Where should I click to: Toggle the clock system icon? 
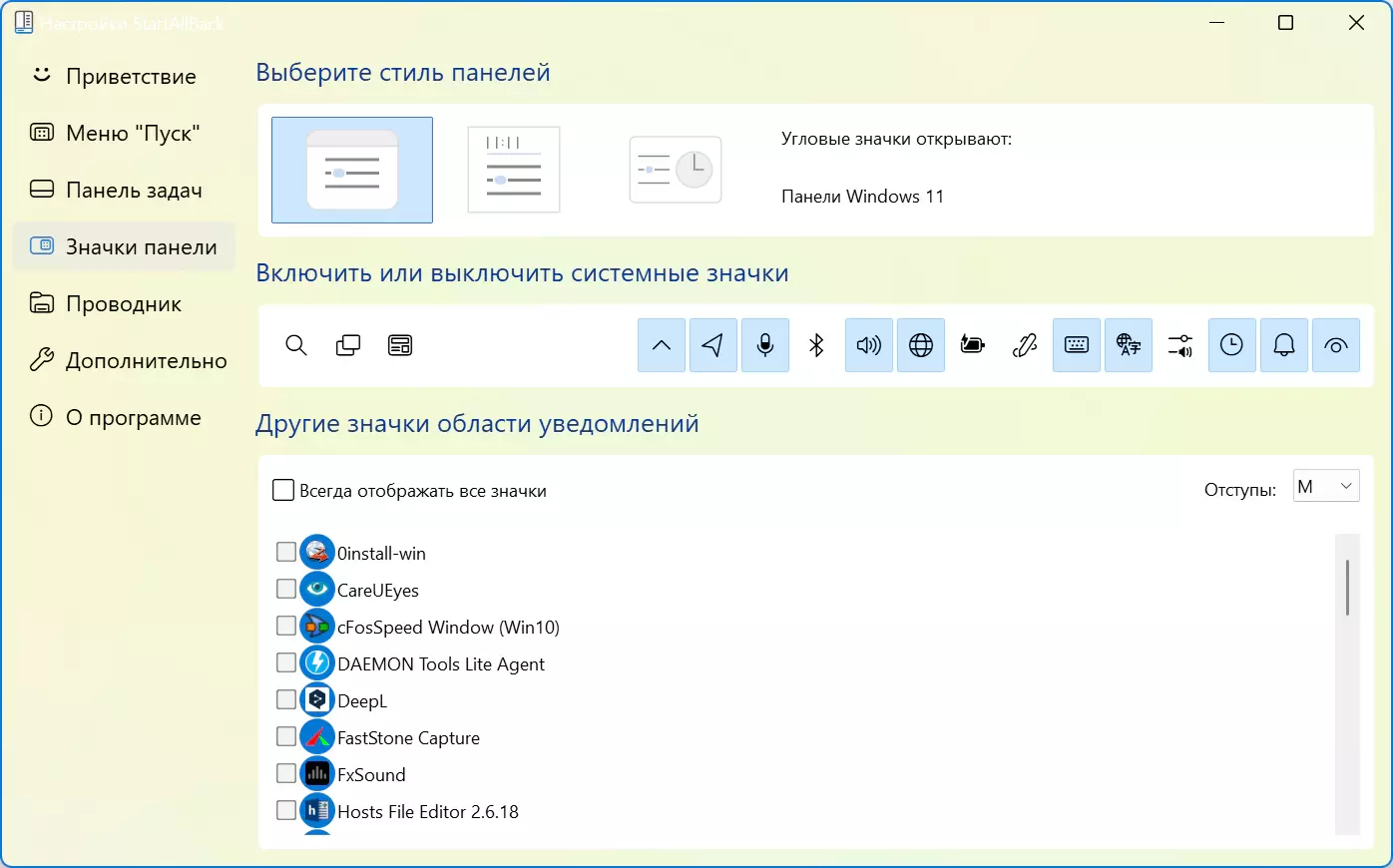[x=1232, y=345]
